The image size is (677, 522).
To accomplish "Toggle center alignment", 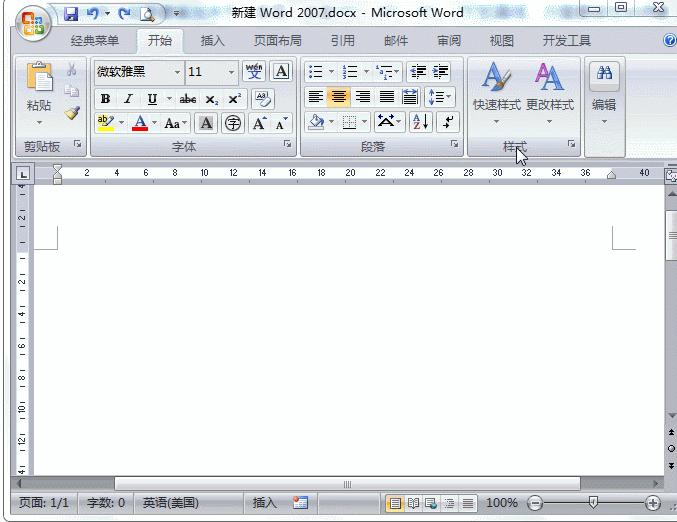I will click(338, 97).
